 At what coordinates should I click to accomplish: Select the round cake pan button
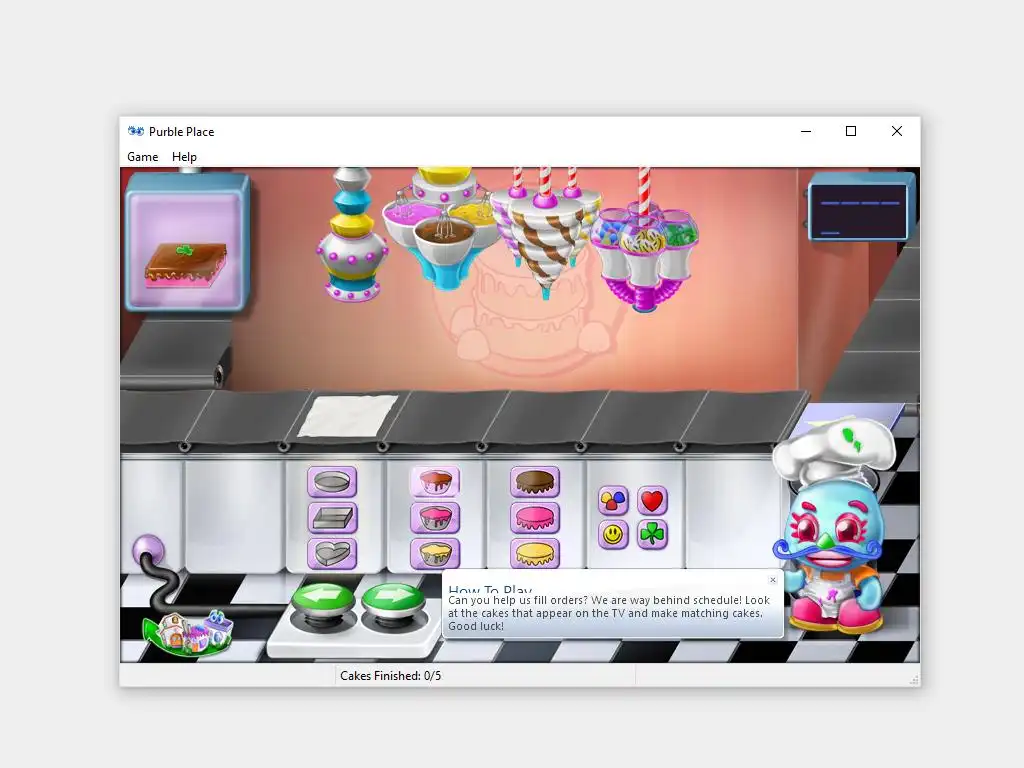(x=332, y=482)
